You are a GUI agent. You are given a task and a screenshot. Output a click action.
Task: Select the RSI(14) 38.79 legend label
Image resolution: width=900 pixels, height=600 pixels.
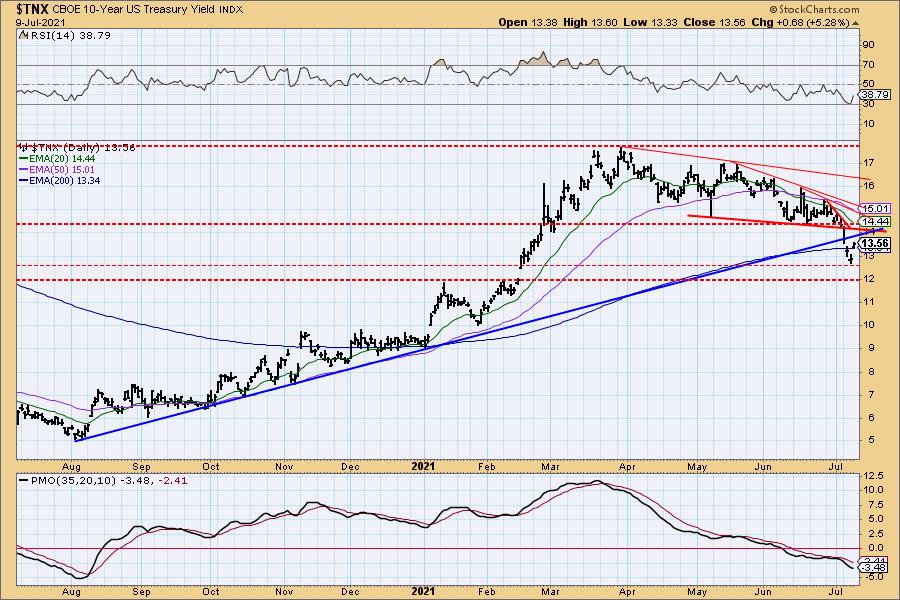click(x=70, y=35)
